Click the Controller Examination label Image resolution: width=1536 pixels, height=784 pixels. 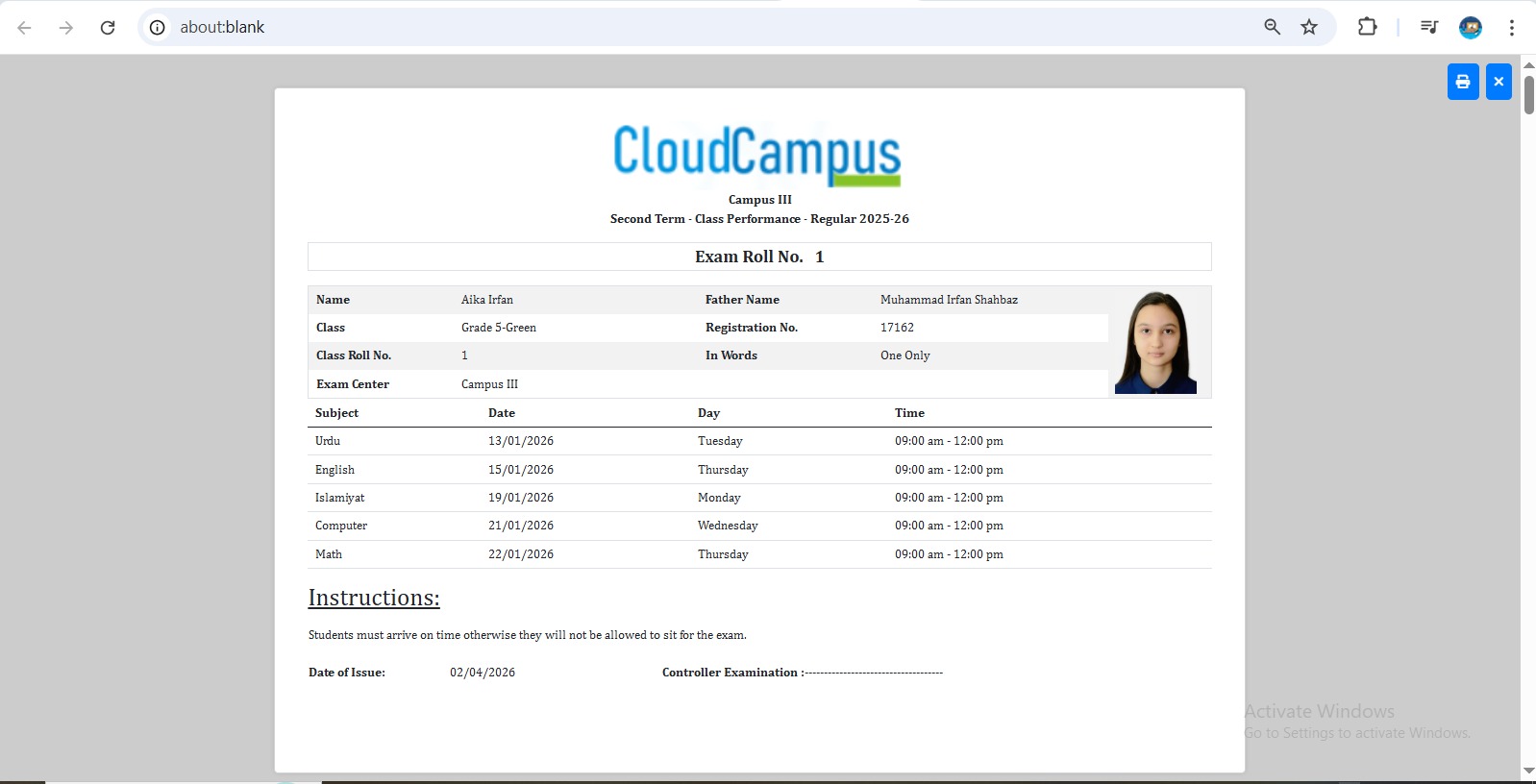[732, 673]
